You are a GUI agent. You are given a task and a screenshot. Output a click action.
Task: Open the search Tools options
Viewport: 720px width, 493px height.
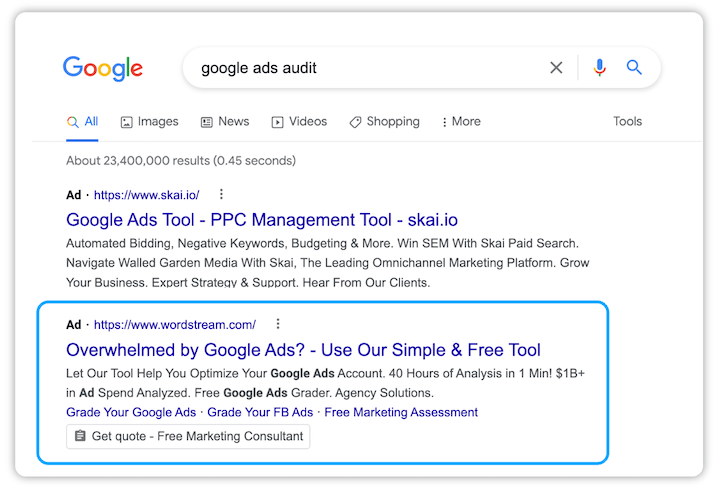pyautogui.click(x=627, y=122)
